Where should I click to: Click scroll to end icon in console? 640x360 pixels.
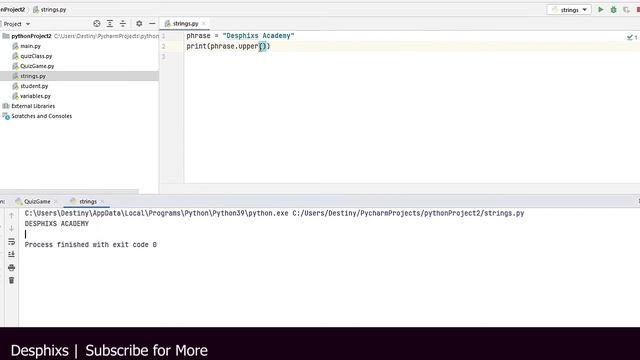(x=11, y=254)
